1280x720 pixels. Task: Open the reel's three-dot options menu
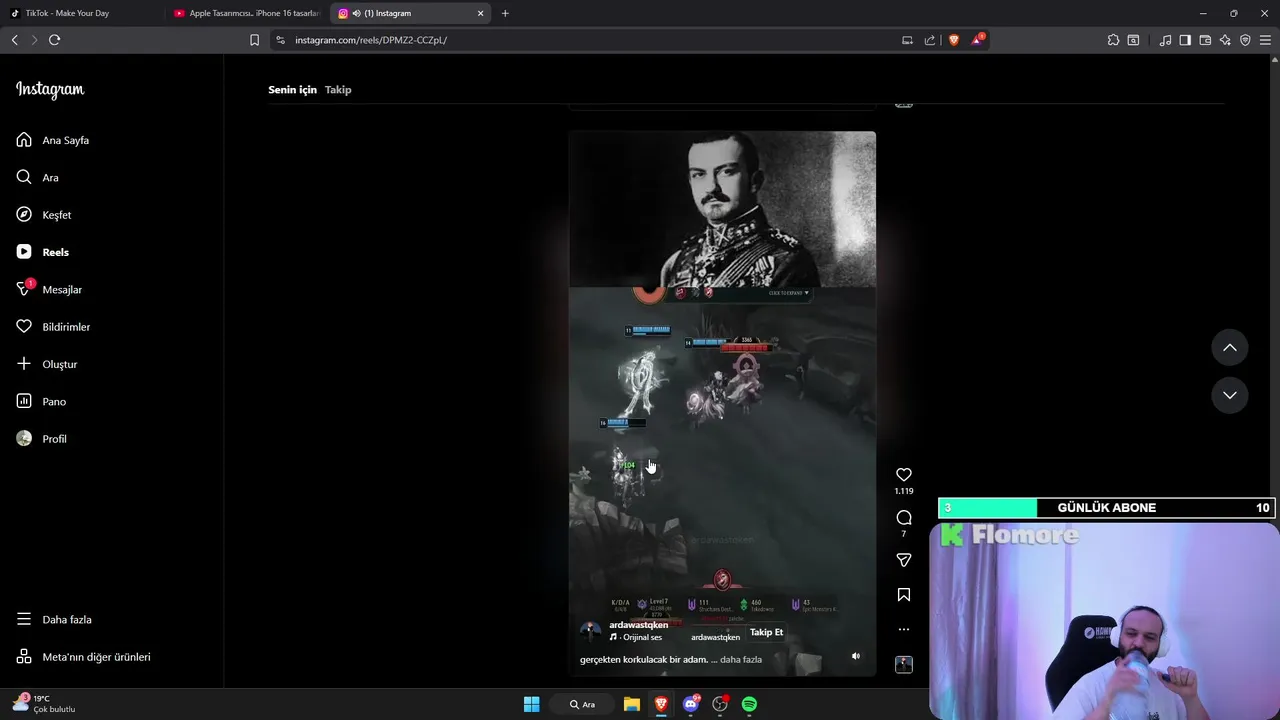(x=904, y=630)
